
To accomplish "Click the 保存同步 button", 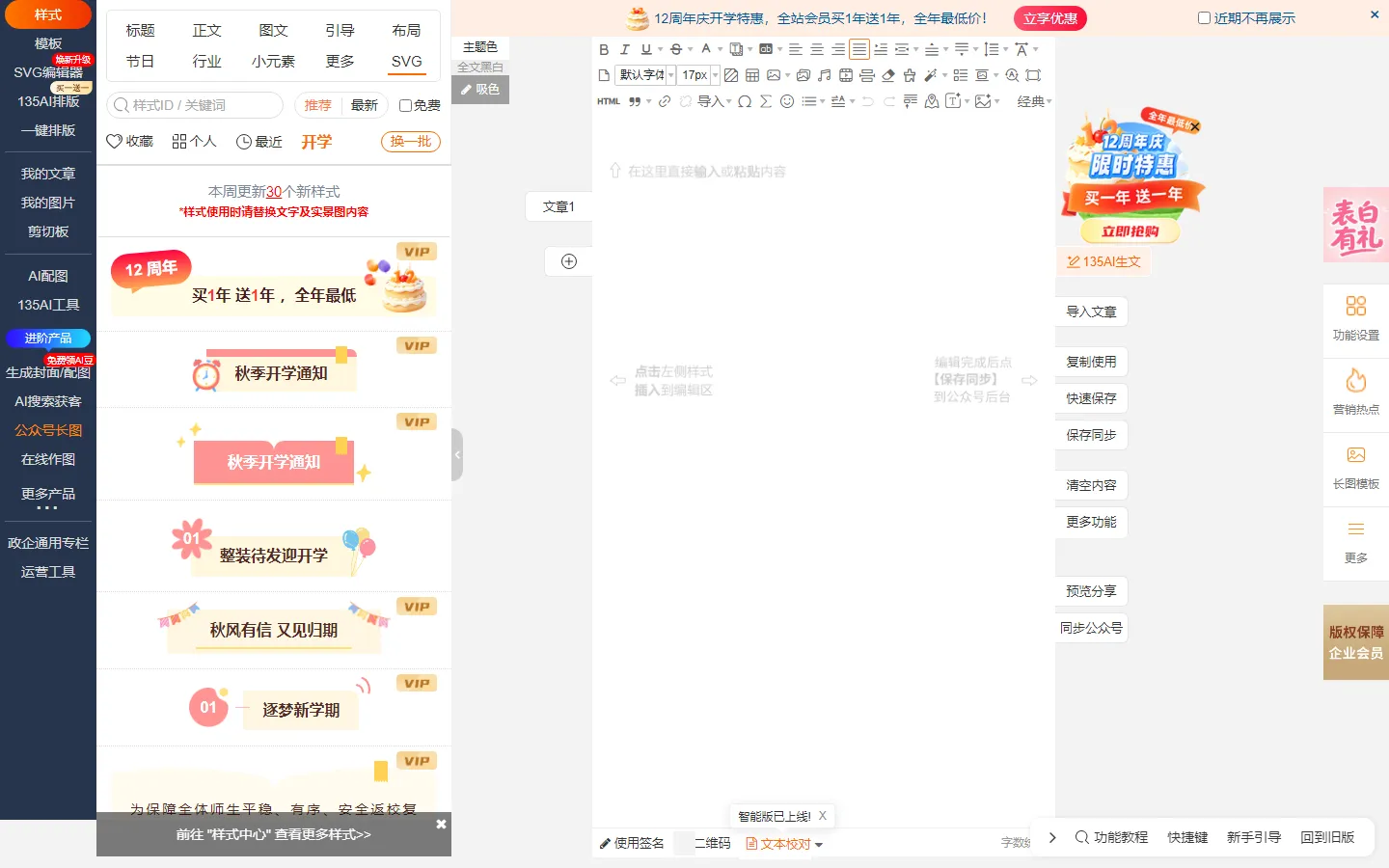I will tap(1091, 435).
